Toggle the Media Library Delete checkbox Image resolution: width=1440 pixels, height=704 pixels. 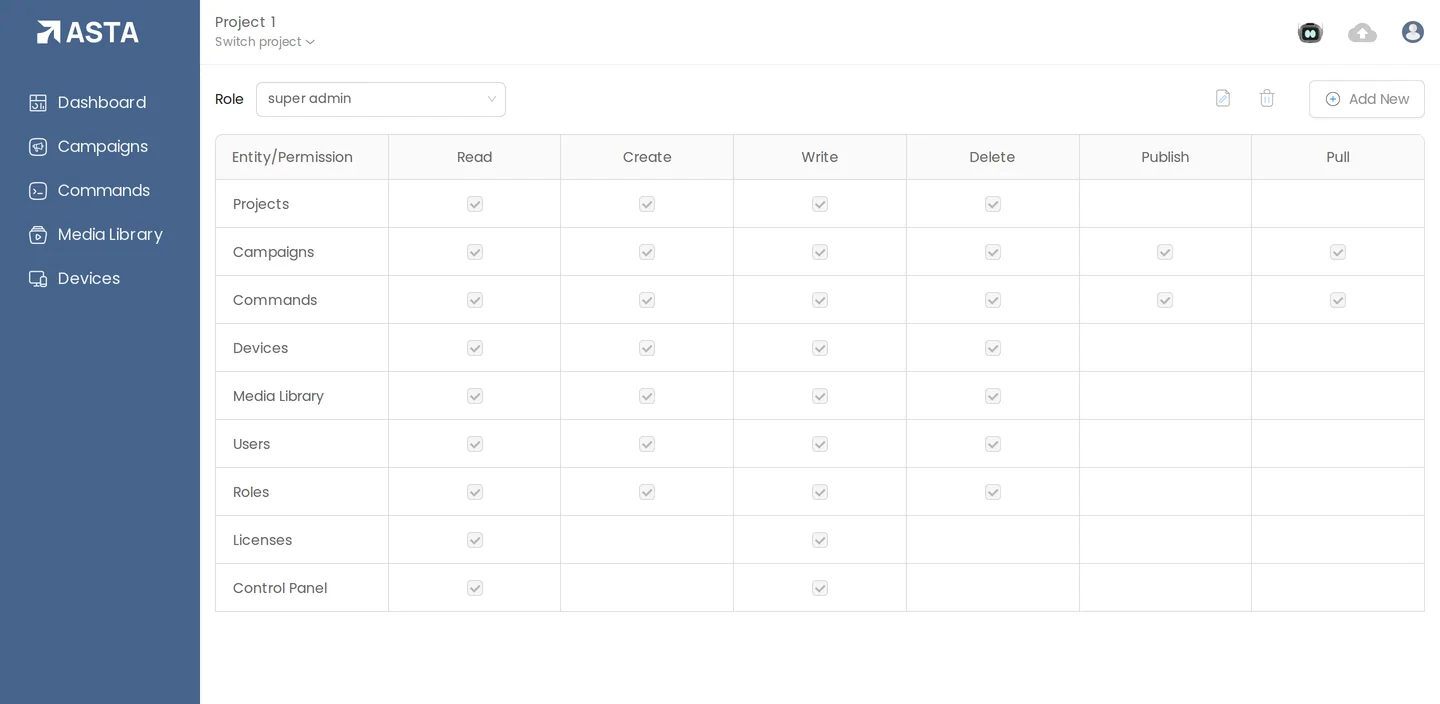tap(993, 396)
